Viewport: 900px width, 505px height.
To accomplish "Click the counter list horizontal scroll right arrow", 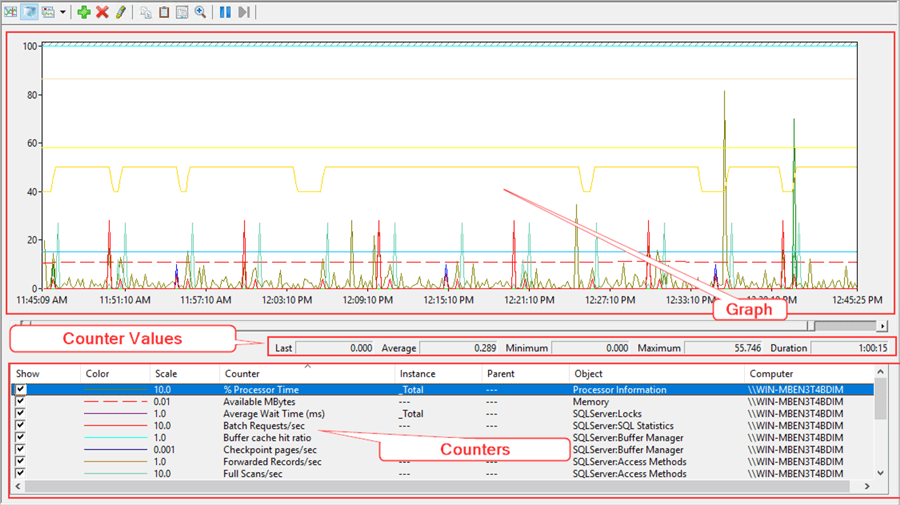I will pyautogui.click(x=867, y=486).
